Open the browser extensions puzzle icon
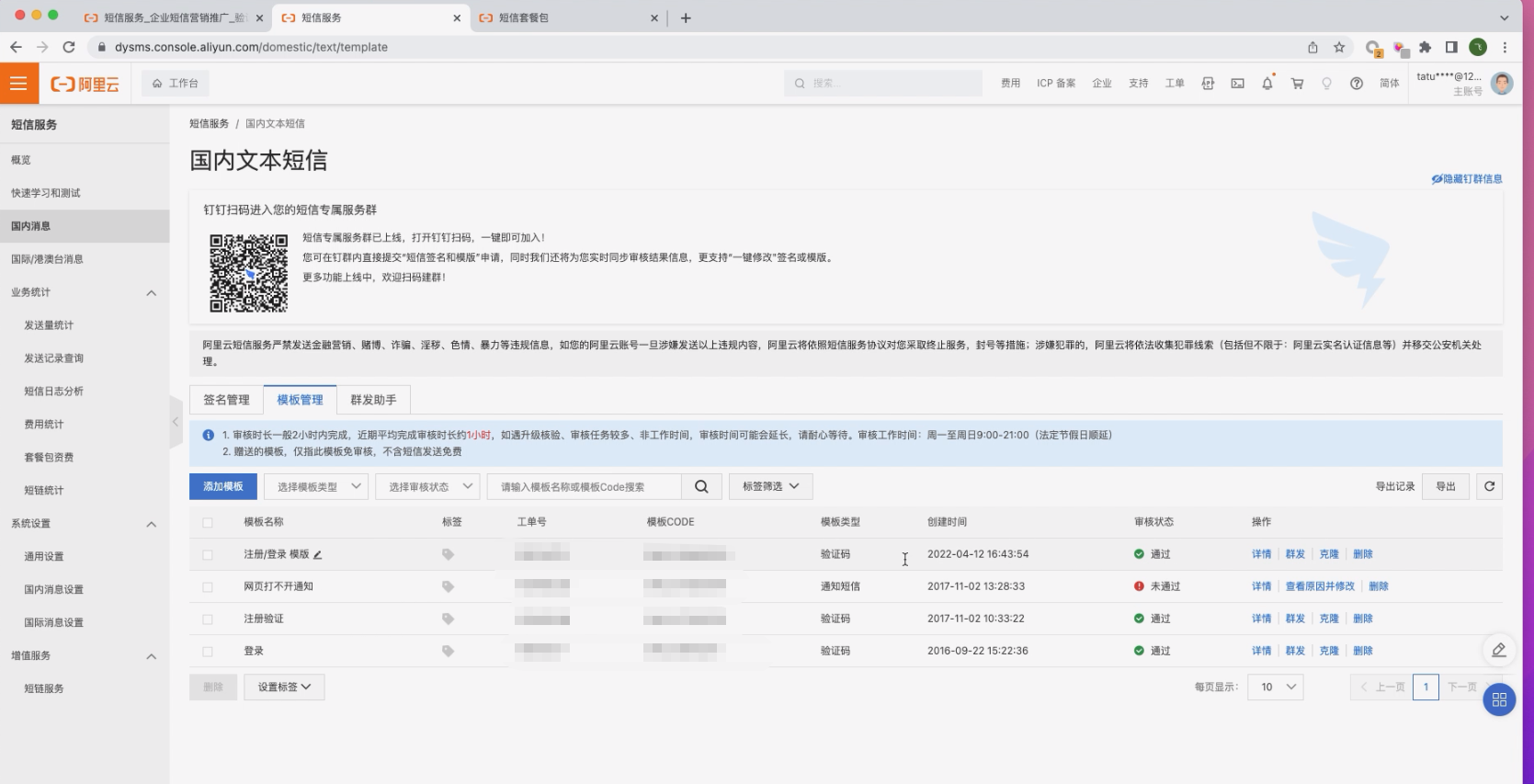Image resolution: width=1534 pixels, height=784 pixels. (1425, 47)
